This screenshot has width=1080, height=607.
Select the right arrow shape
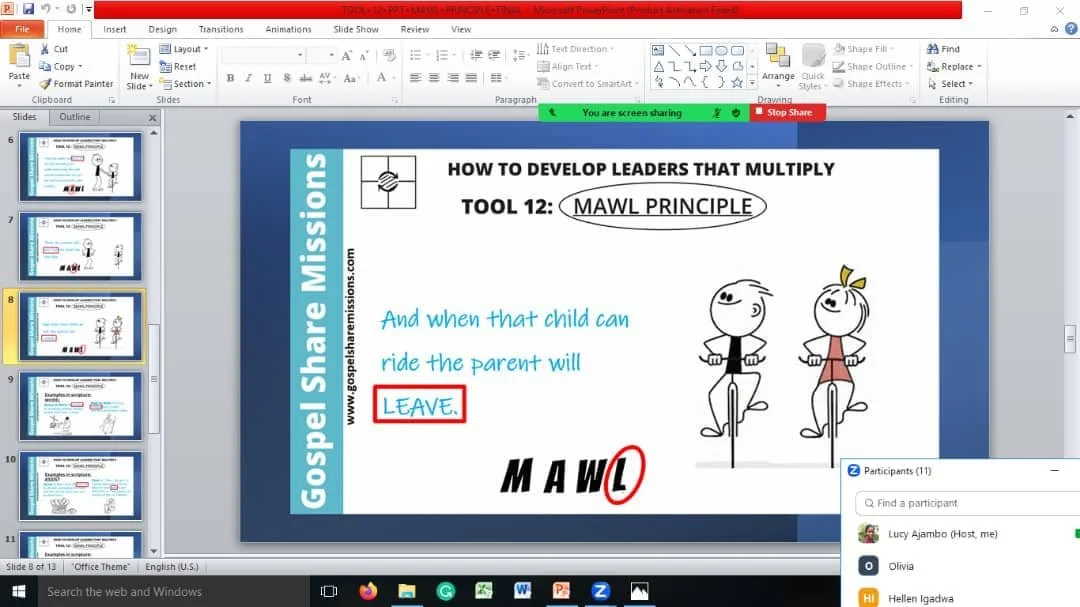point(705,67)
